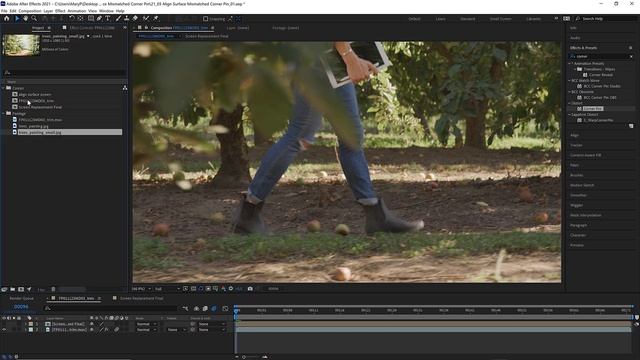This screenshot has width=640, height=360.
Task: Create a new folder in Project panel
Action: (x=13, y=289)
